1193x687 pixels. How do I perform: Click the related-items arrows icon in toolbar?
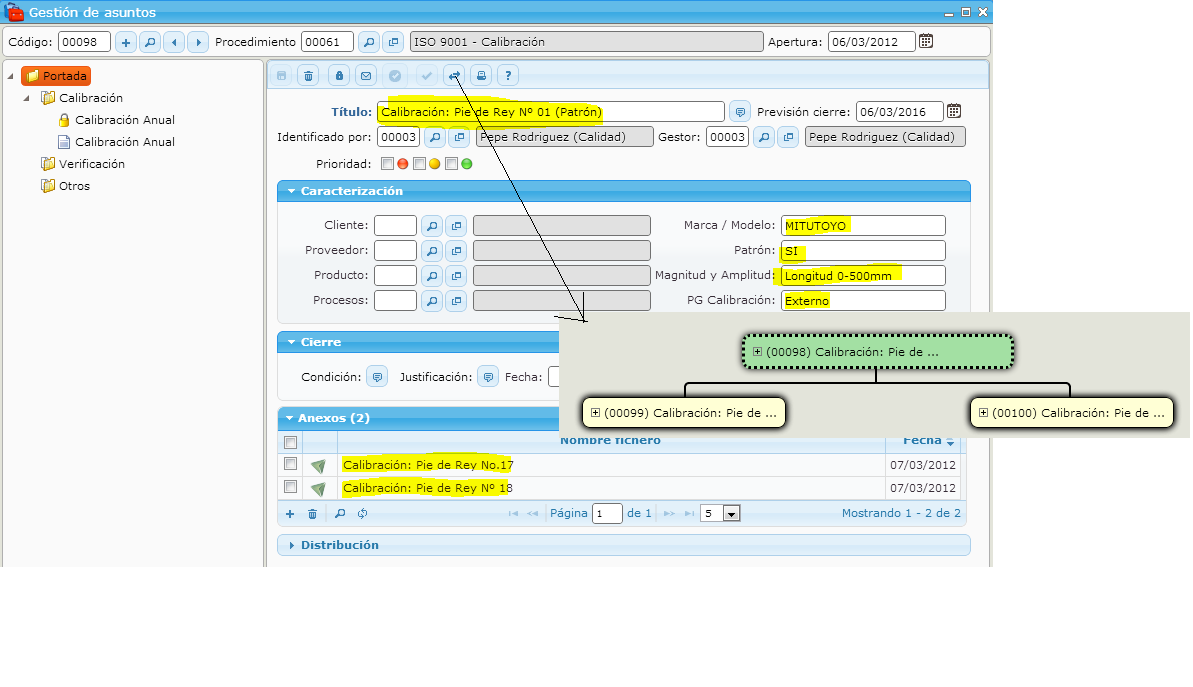click(454, 75)
